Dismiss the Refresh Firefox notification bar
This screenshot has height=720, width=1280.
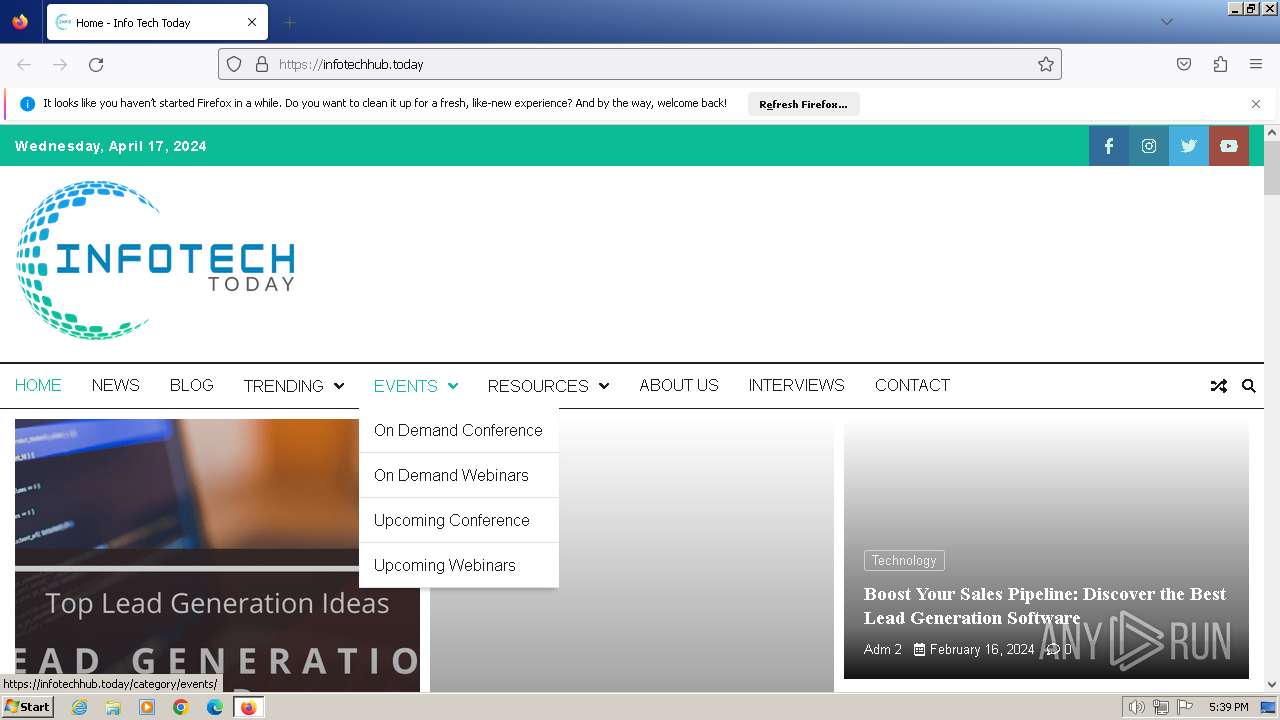[1256, 104]
